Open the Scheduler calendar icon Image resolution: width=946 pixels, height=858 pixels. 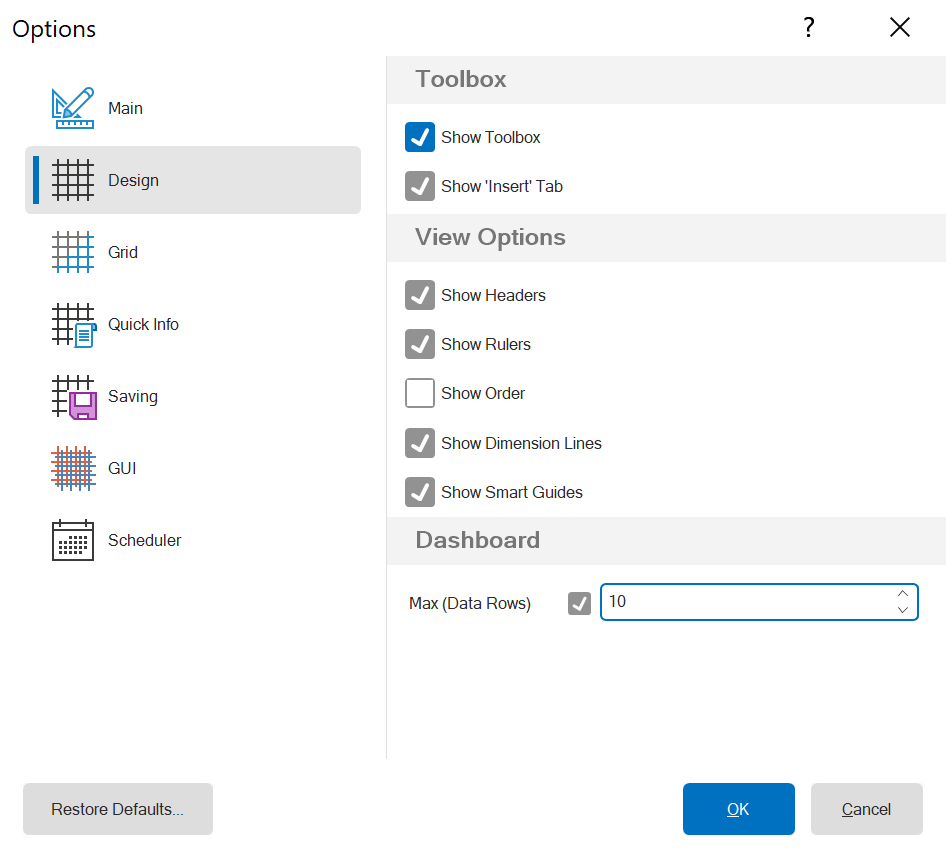(73, 540)
